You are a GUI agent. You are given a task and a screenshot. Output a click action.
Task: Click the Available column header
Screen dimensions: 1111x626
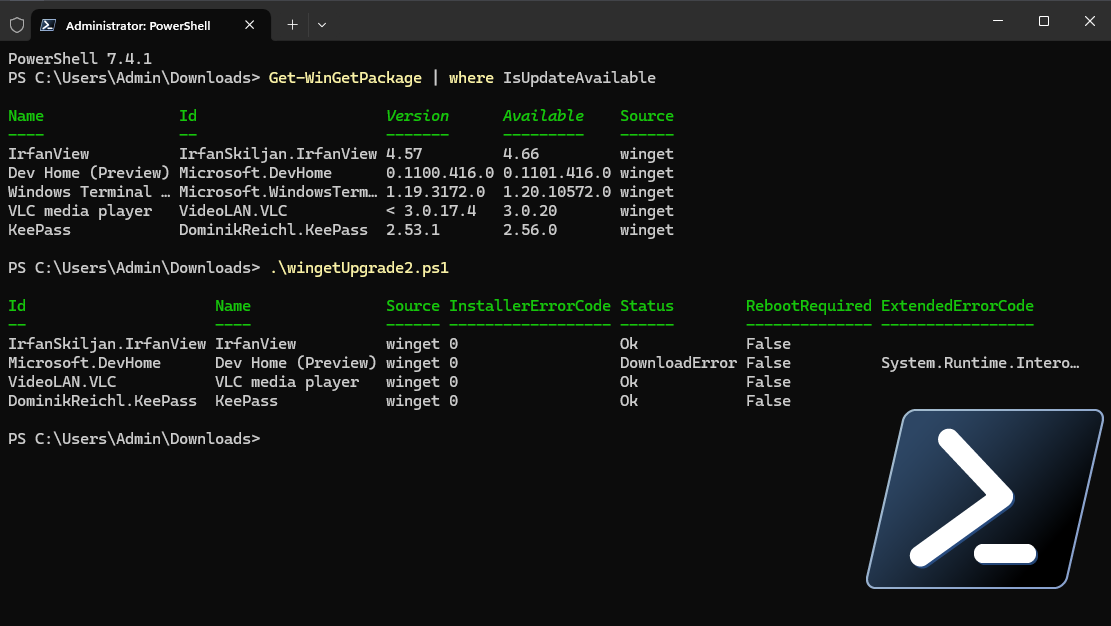[543, 116]
